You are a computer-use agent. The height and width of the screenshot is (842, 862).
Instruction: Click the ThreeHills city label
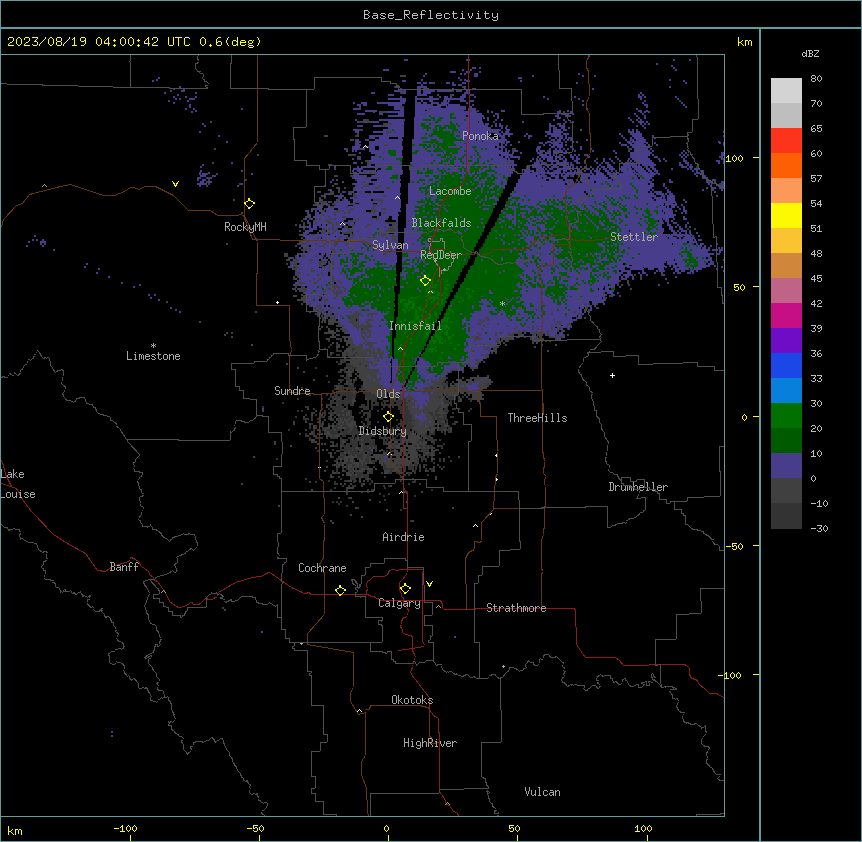tap(537, 418)
